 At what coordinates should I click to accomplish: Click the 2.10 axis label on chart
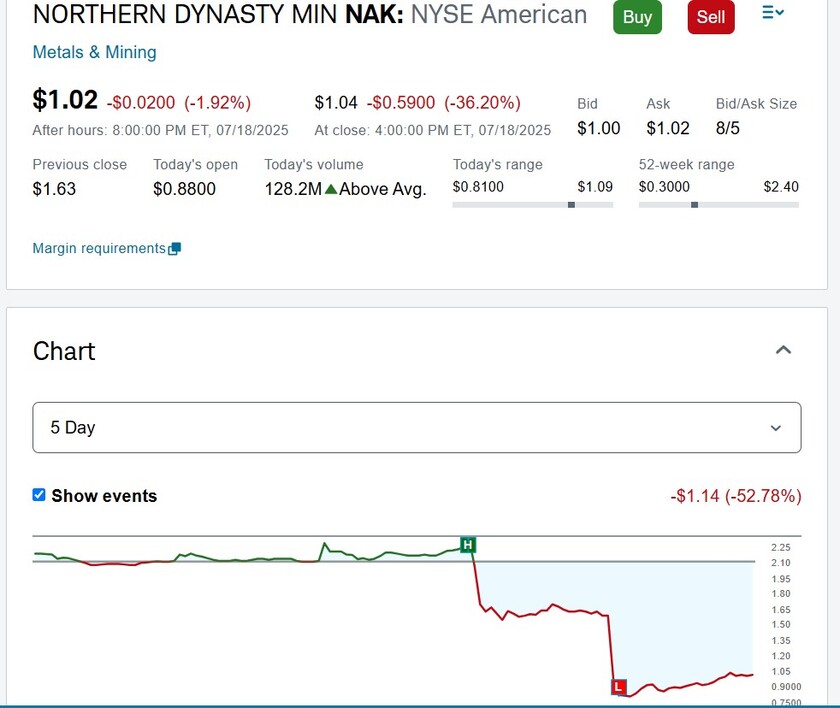pos(781,563)
